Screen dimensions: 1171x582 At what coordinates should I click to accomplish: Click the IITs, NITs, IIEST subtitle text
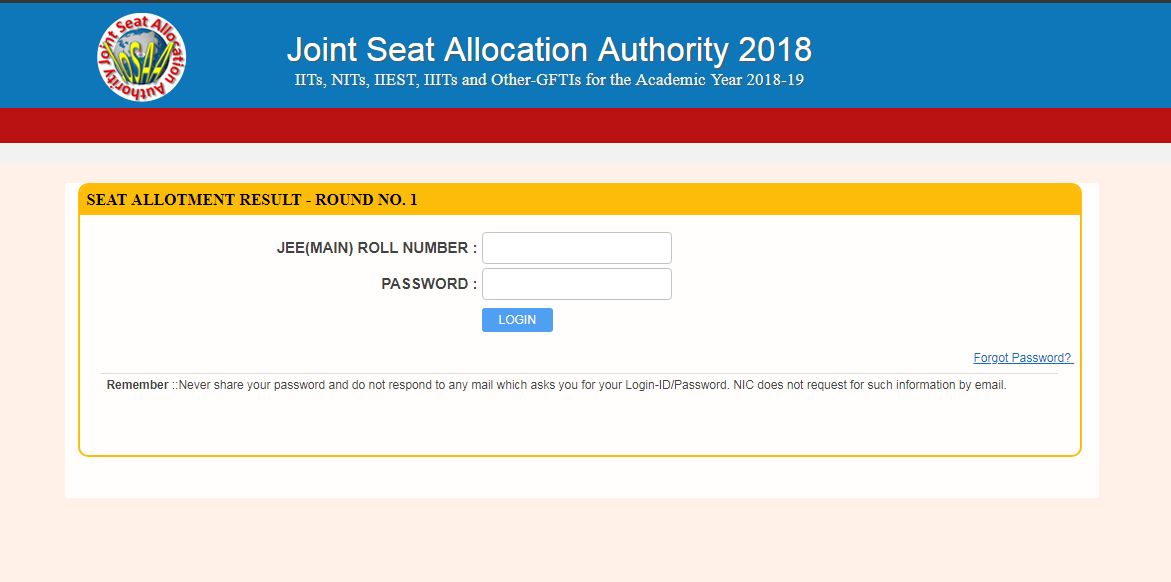click(x=549, y=77)
